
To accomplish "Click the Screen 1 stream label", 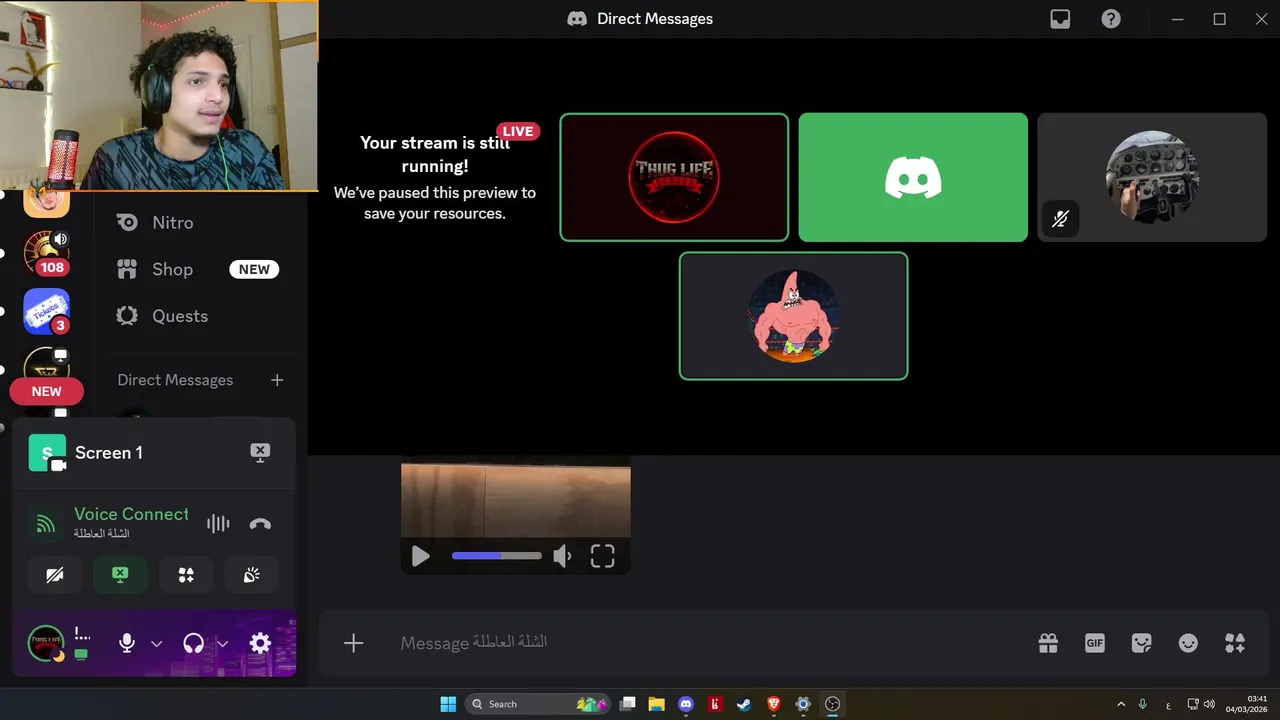I will [x=108, y=452].
